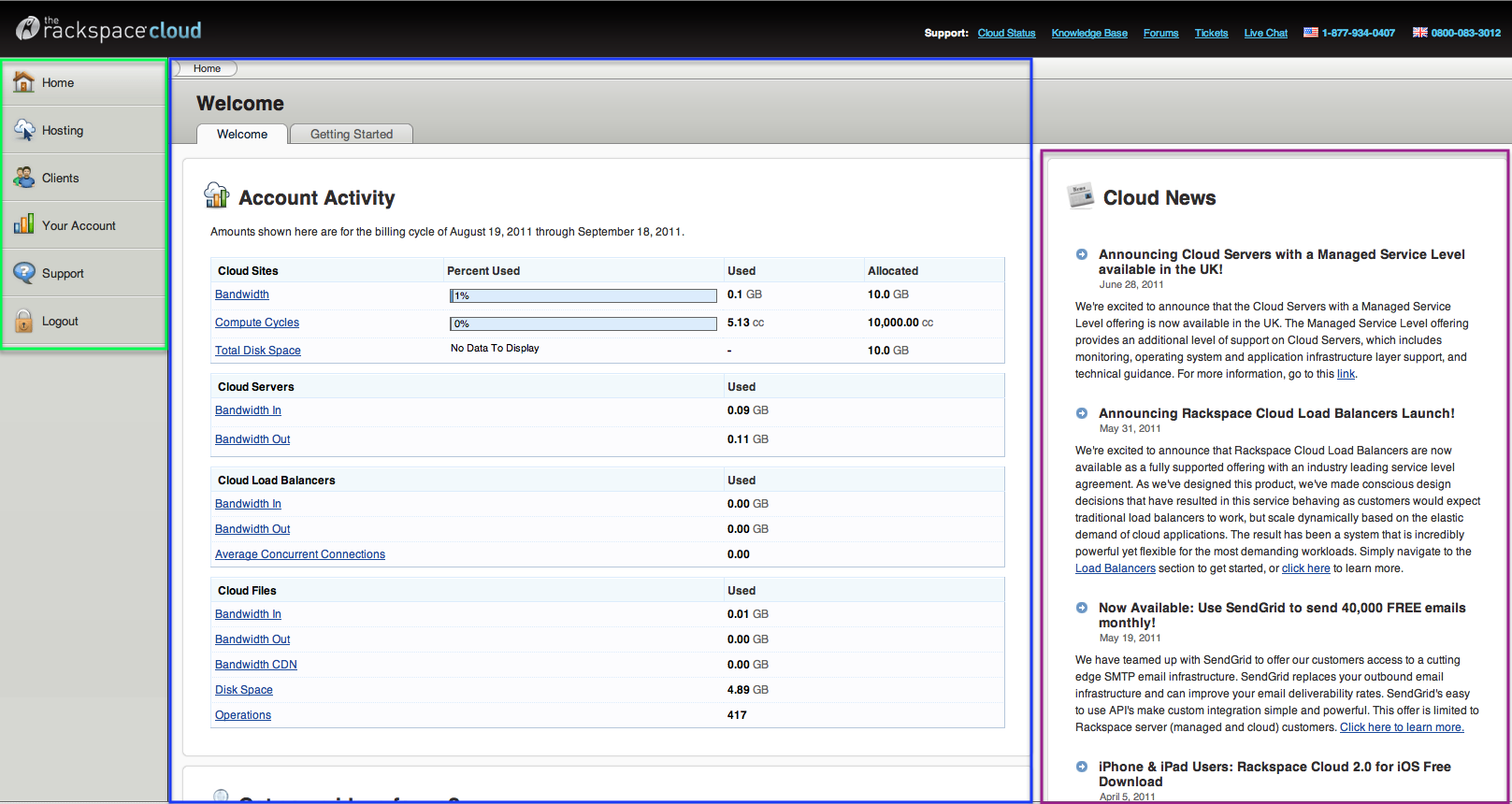
Task: Click the Compute Cycles link
Action: [x=257, y=323]
